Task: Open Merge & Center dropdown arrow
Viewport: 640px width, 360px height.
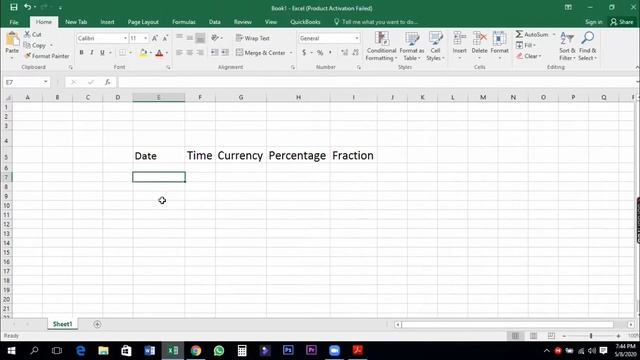Action: pos(291,53)
